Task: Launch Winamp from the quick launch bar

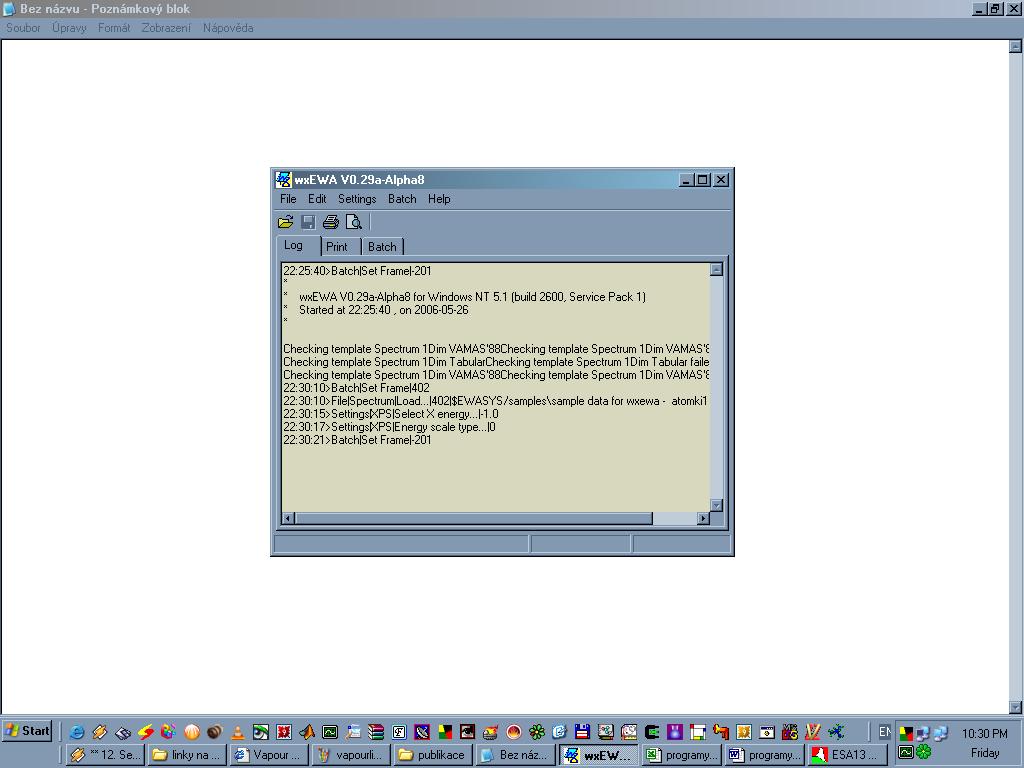Action: point(99,732)
